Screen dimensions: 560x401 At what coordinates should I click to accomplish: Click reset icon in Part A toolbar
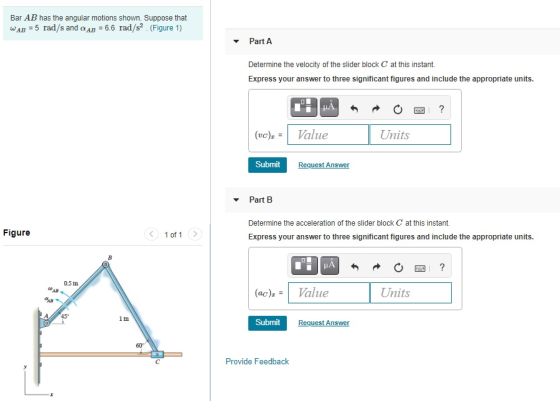click(398, 109)
